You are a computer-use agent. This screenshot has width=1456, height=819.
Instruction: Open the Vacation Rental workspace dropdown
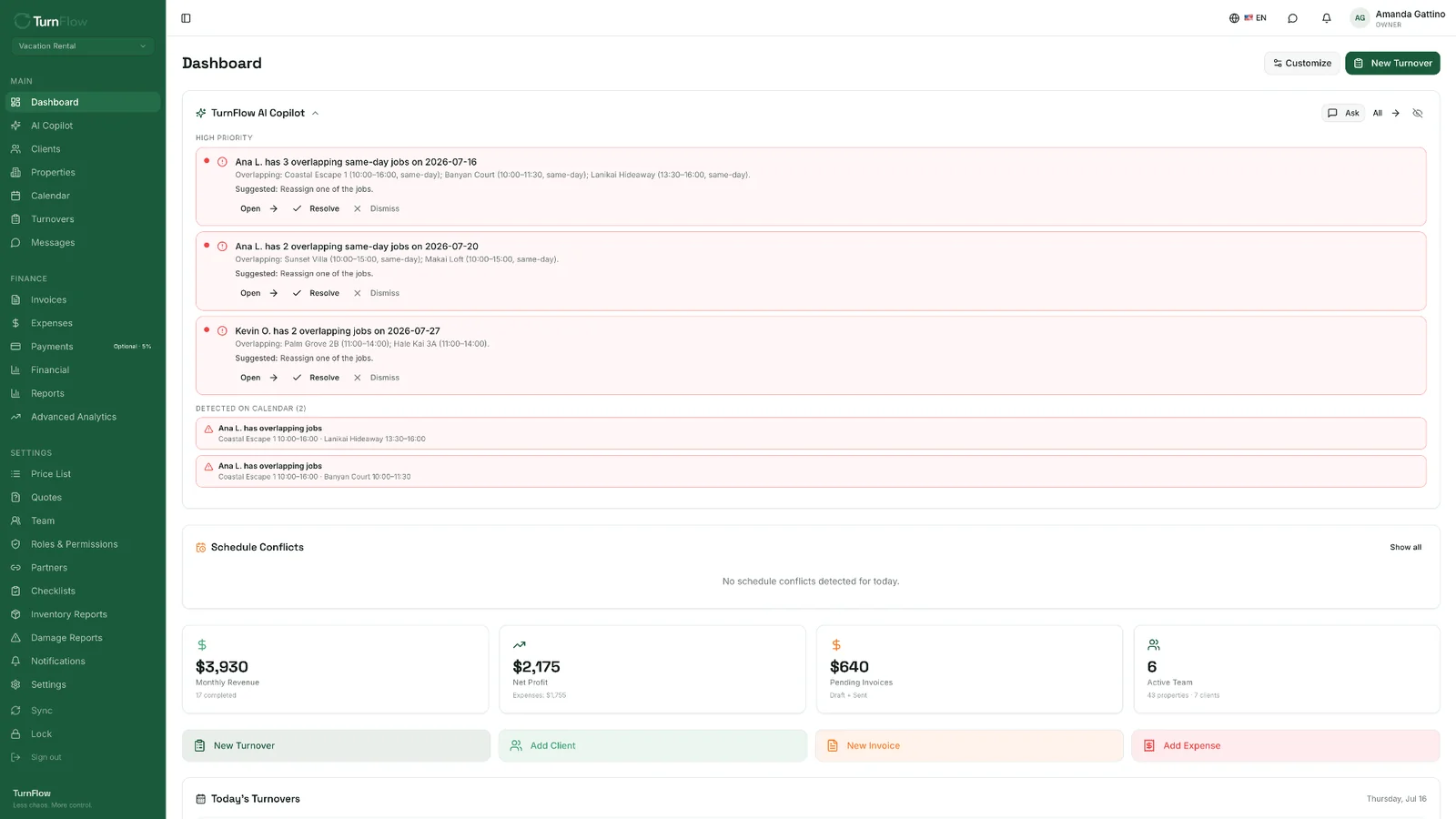(x=82, y=46)
